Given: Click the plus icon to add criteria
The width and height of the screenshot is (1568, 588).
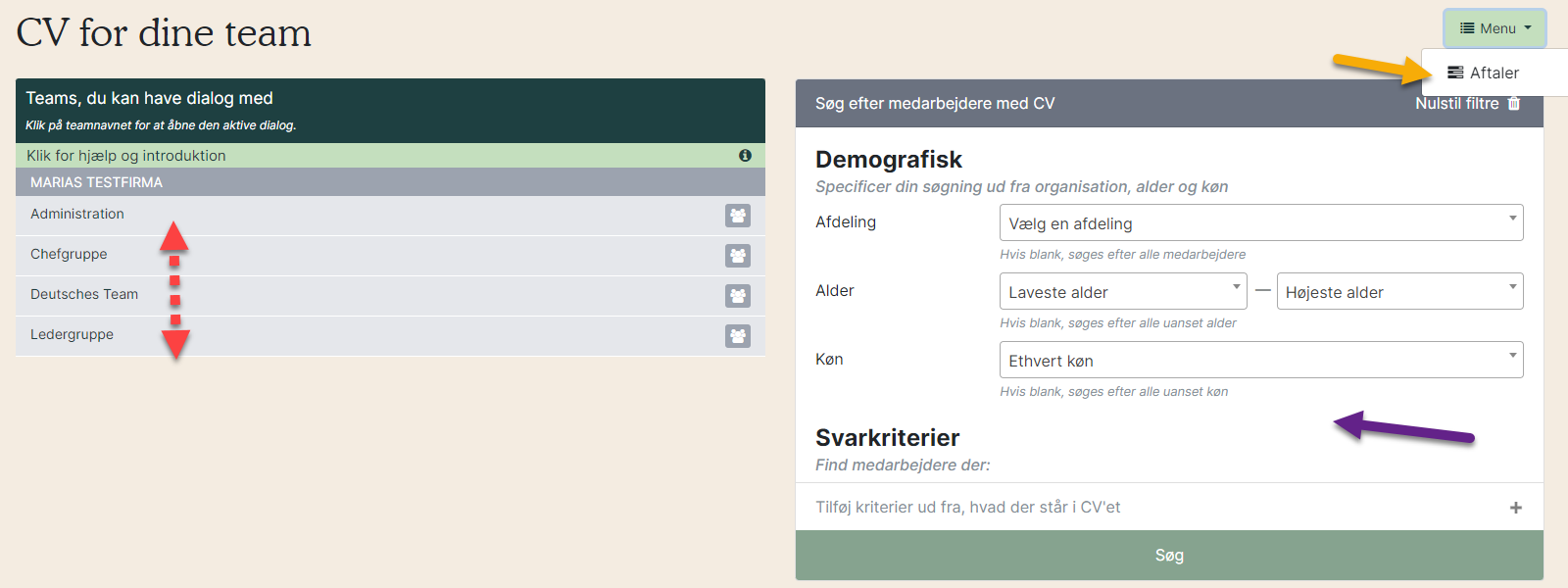Looking at the screenshot, I should 1516,508.
